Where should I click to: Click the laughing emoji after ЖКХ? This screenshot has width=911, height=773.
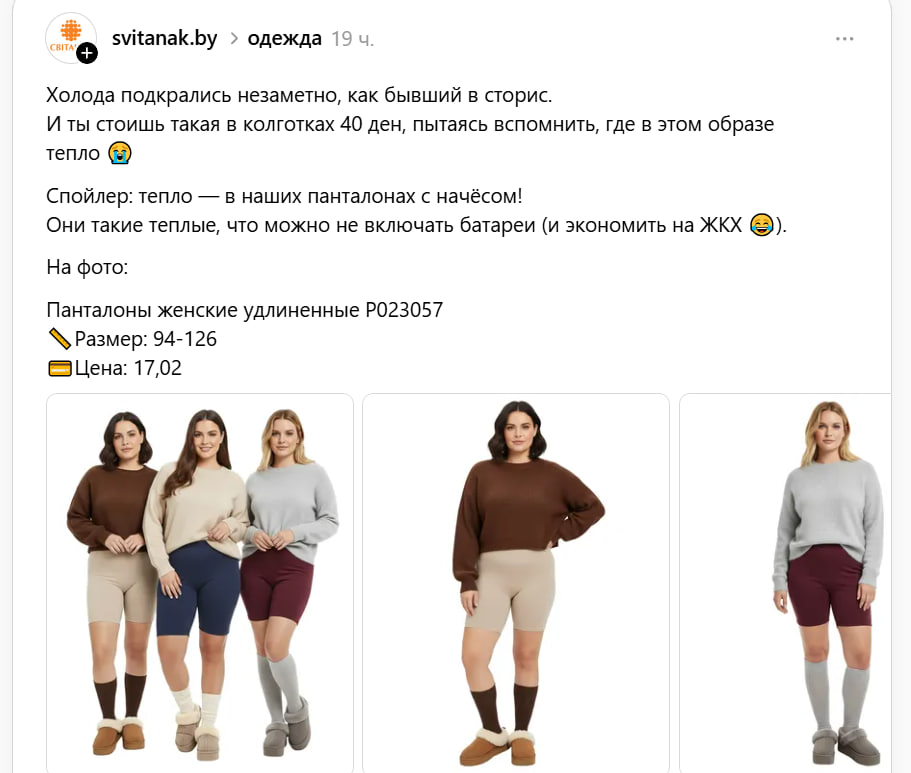pyautogui.click(x=761, y=224)
